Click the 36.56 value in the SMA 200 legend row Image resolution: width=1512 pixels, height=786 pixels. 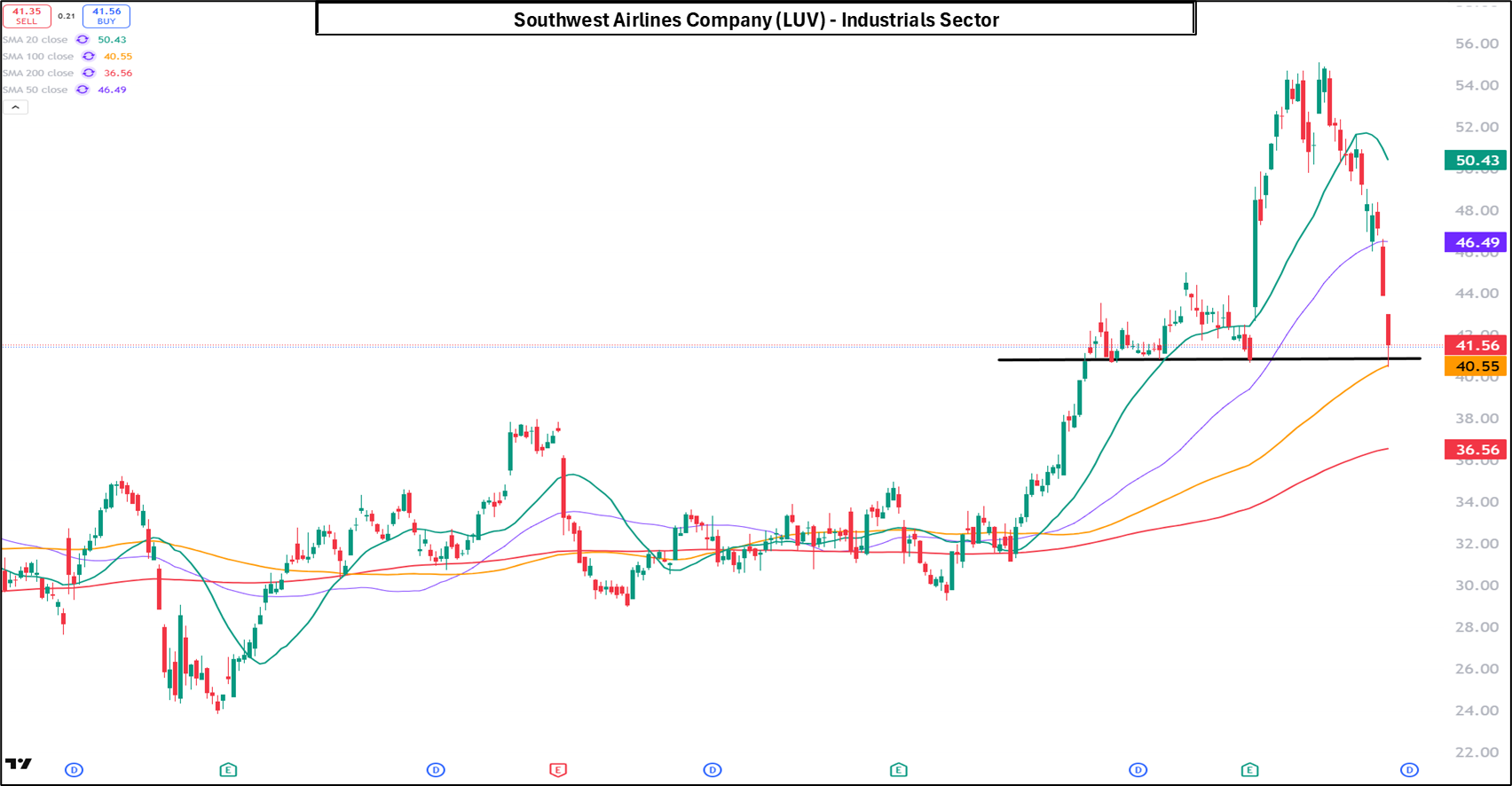pyautogui.click(x=118, y=74)
